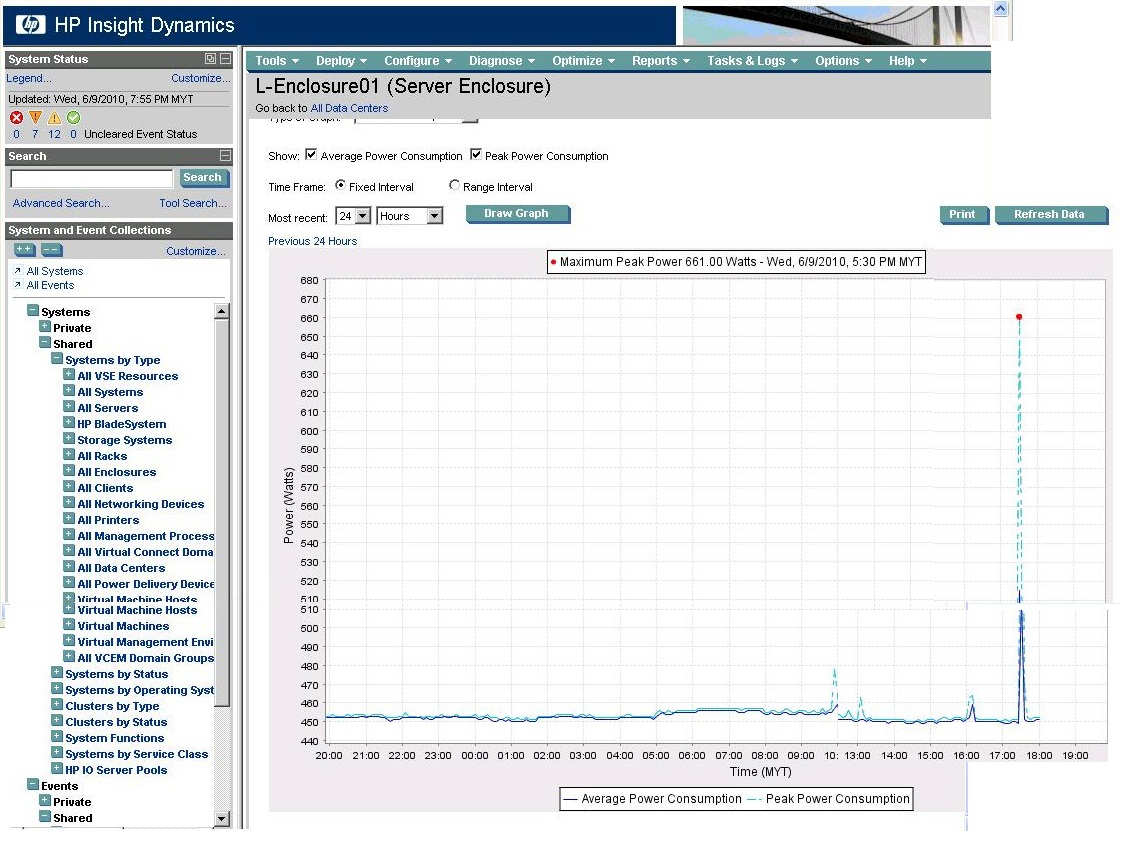Viewport: 1126px width, 852px height.
Task: Select All Racks in the tree
Action: 102,455
